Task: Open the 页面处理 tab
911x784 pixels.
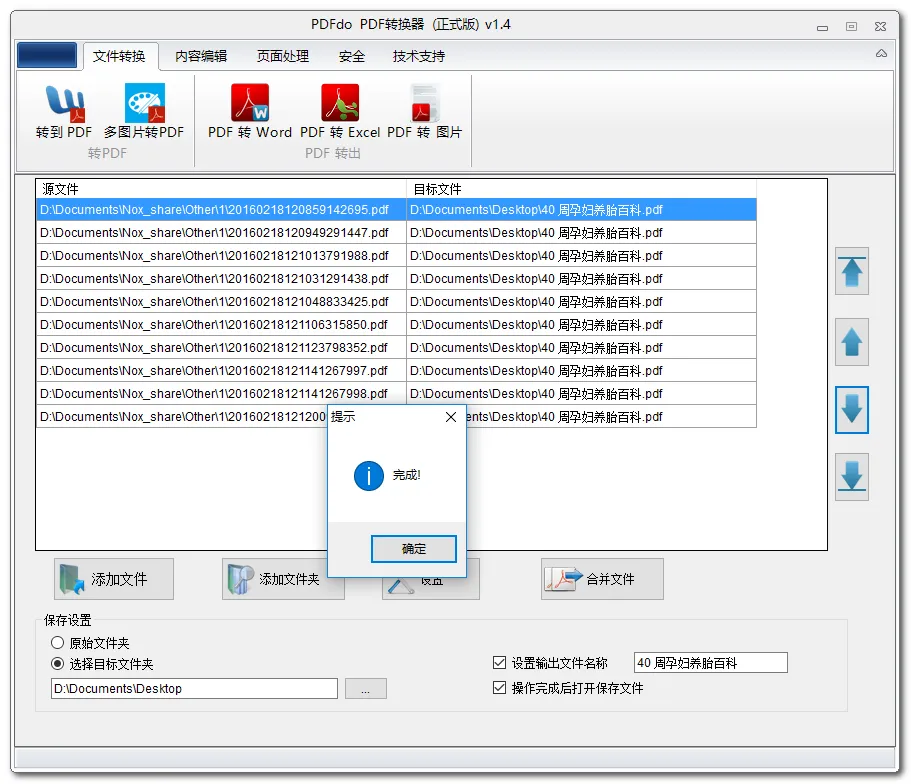Action: click(283, 57)
